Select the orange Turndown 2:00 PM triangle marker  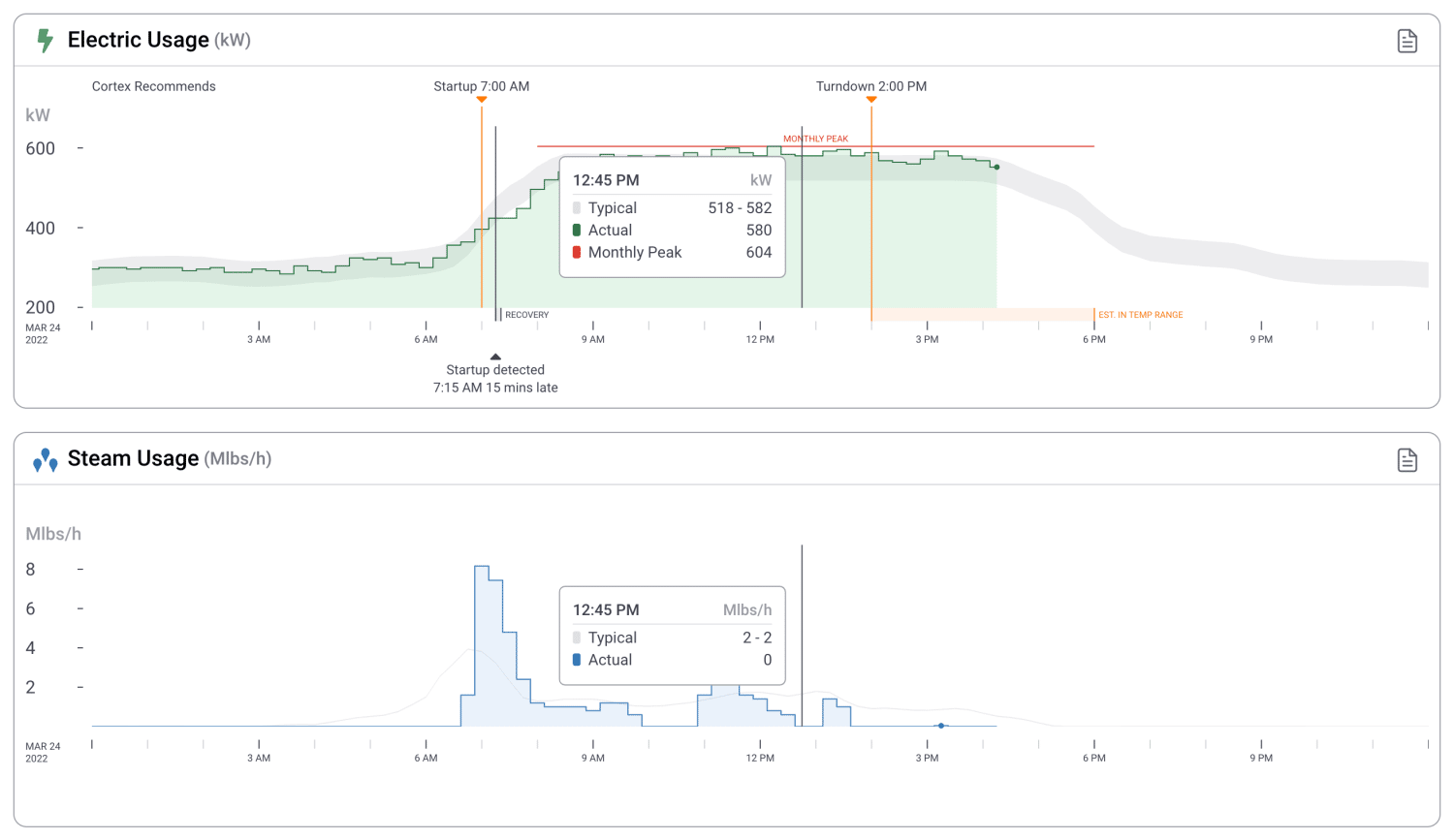pyautogui.click(x=871, y=100)
